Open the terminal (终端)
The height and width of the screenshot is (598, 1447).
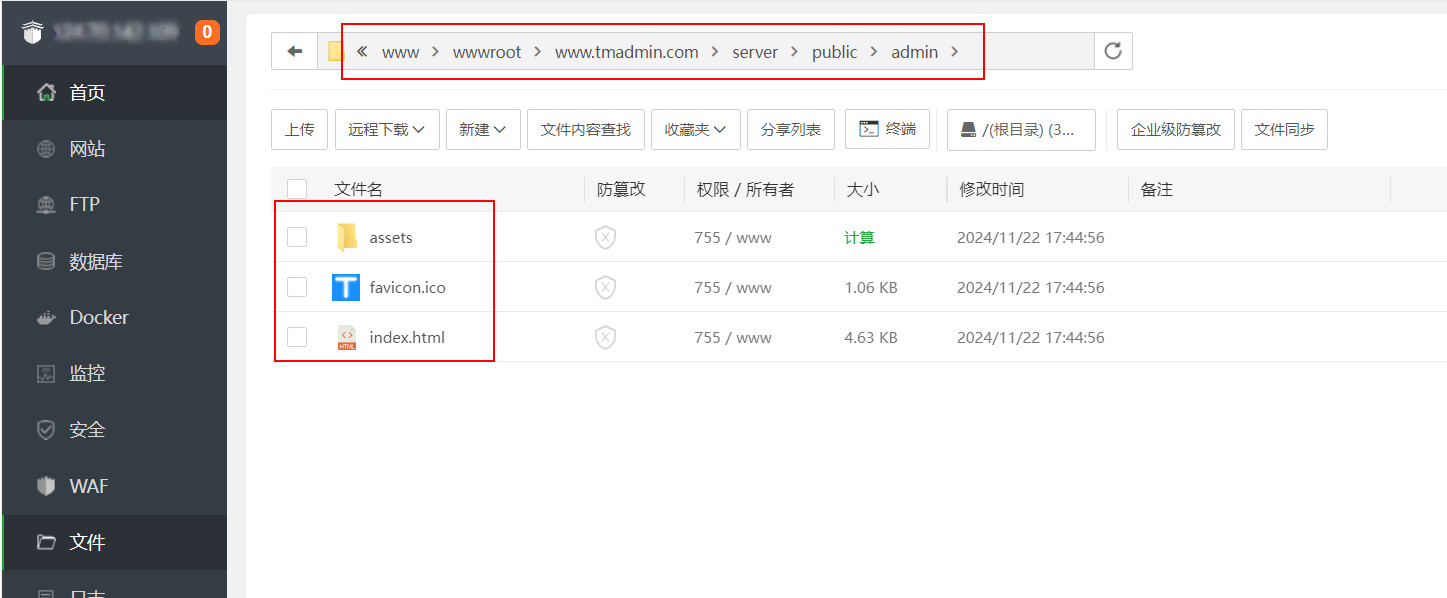tap(887, 129)
